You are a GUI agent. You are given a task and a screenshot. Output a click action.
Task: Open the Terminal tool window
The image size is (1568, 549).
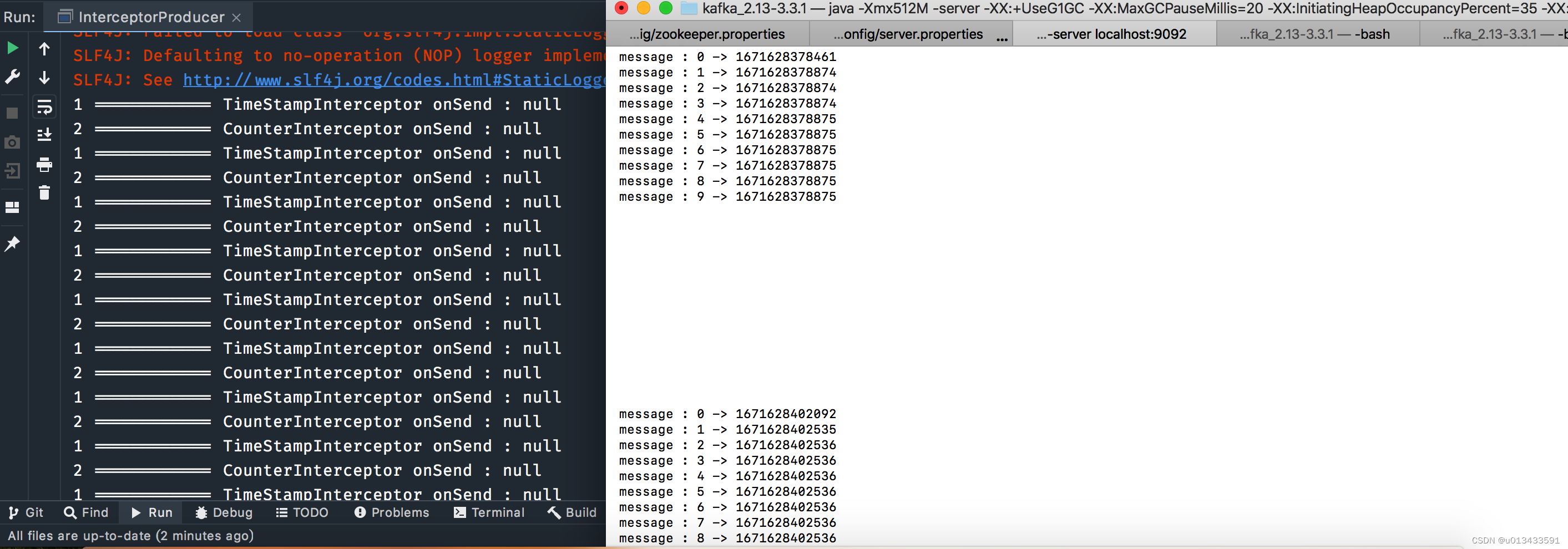click(489, 512)
